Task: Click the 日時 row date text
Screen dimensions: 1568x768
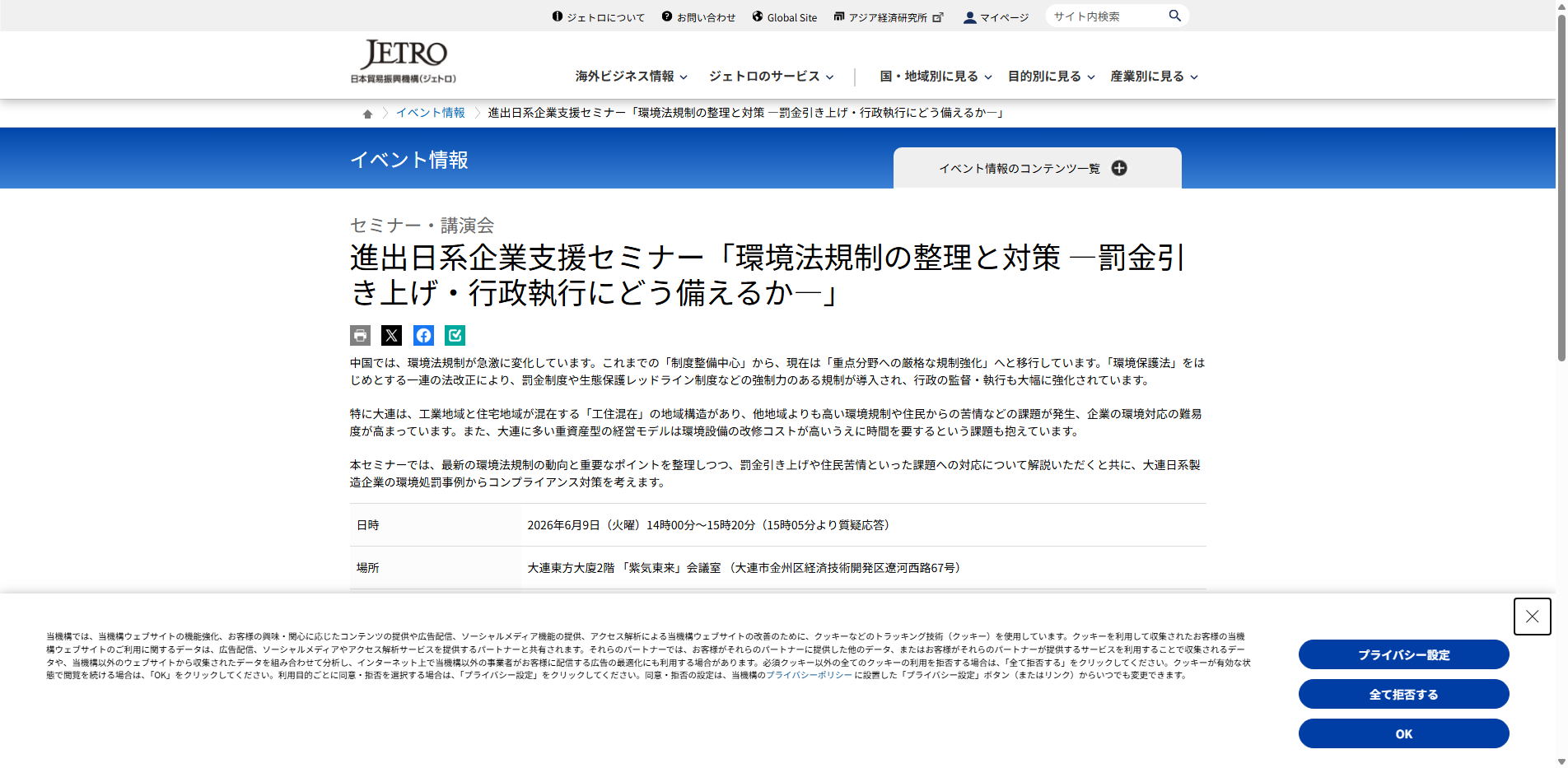Action: point(709,525)
